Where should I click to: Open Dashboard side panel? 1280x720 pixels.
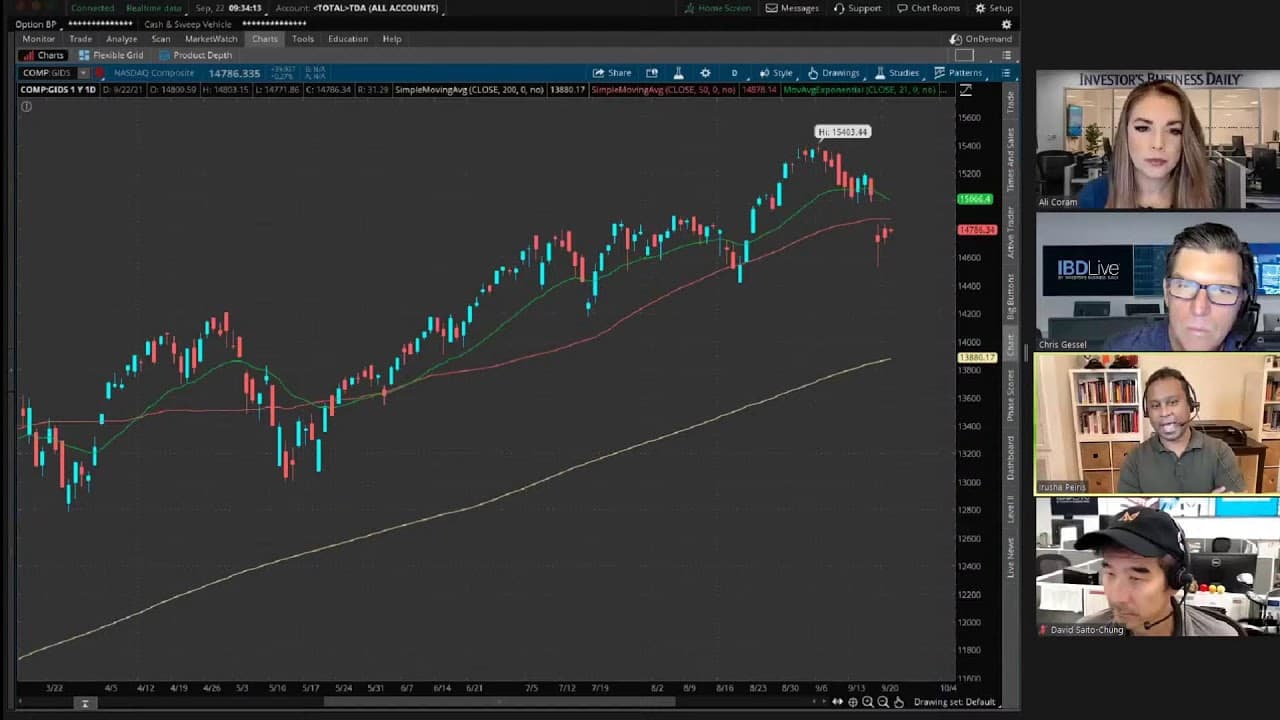[x=1010, y=457]
